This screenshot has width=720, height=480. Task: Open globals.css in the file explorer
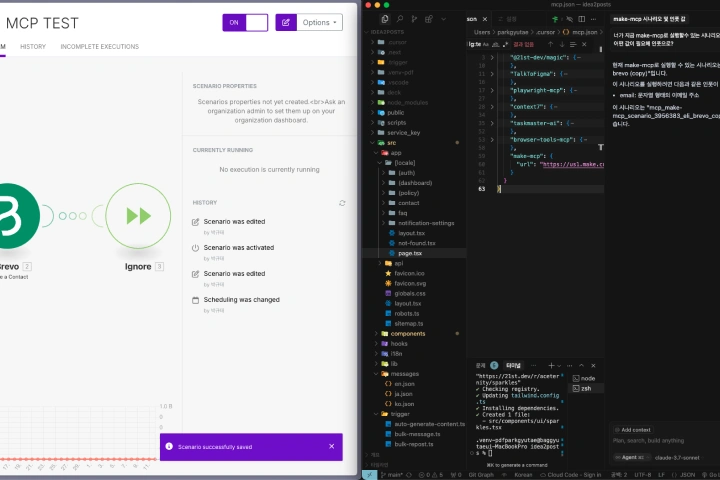410,294
